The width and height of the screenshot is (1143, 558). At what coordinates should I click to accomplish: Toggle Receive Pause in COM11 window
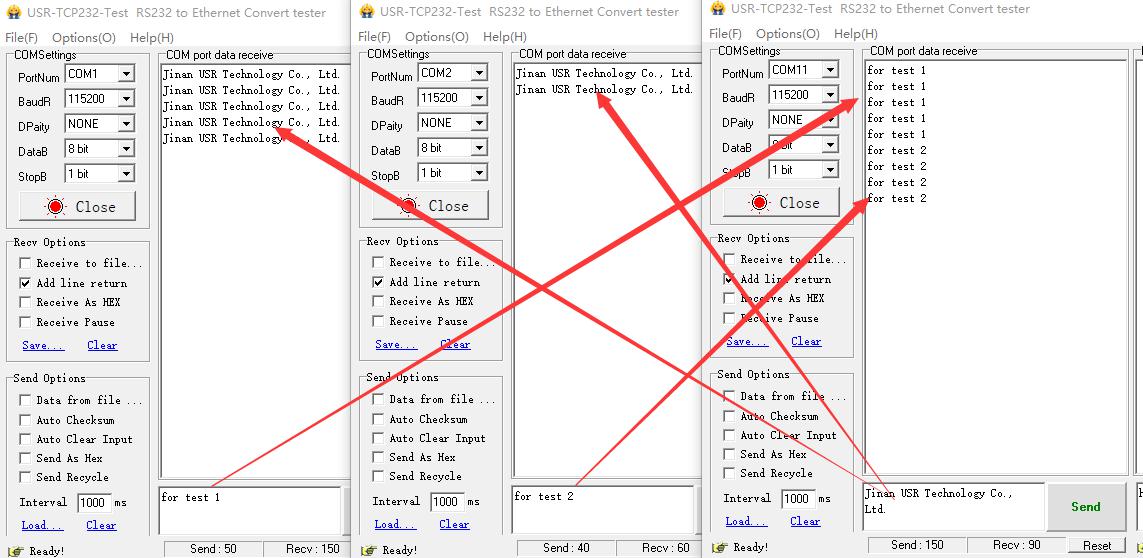point(729,318)
